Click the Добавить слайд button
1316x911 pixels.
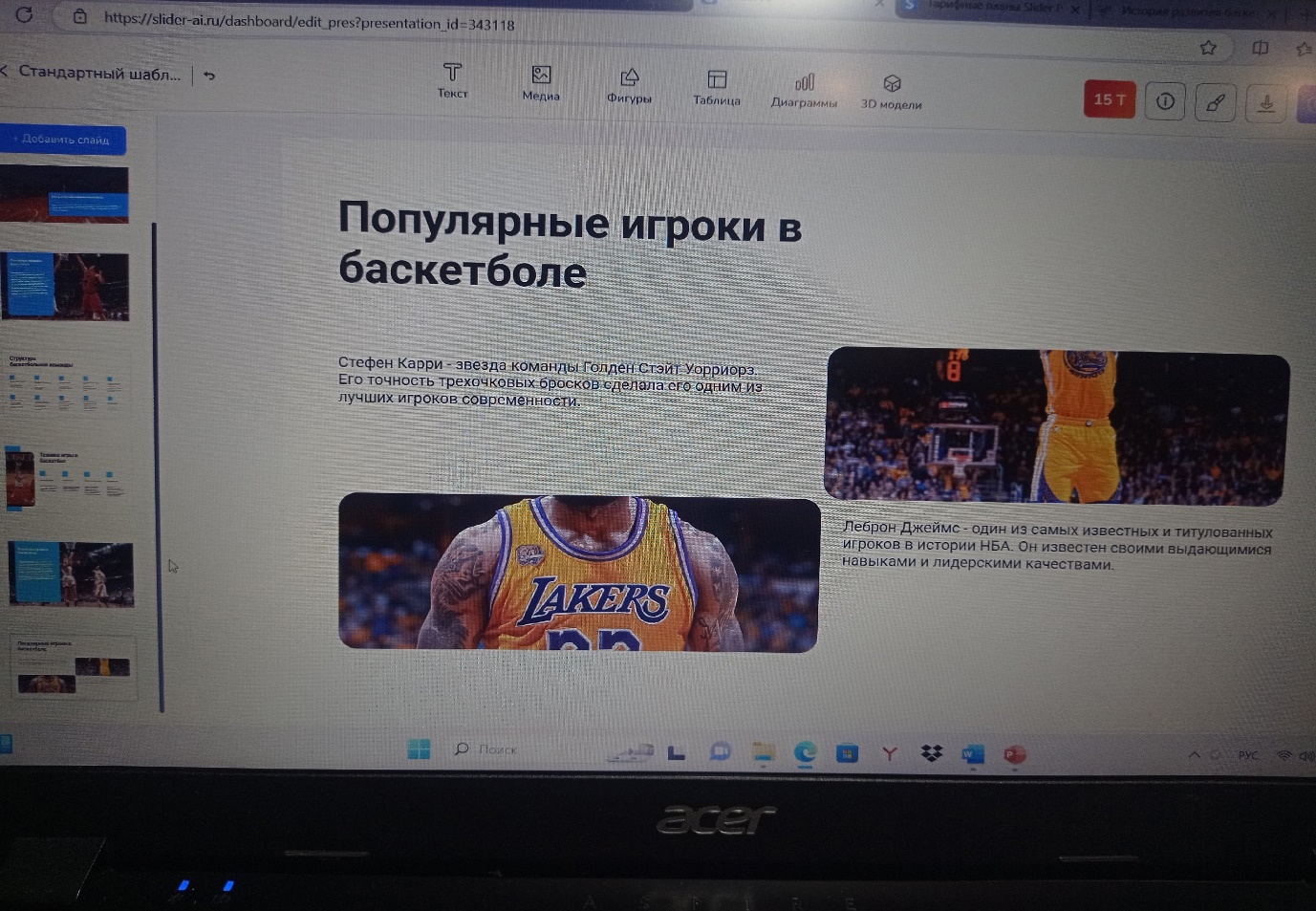pos(63,140)
